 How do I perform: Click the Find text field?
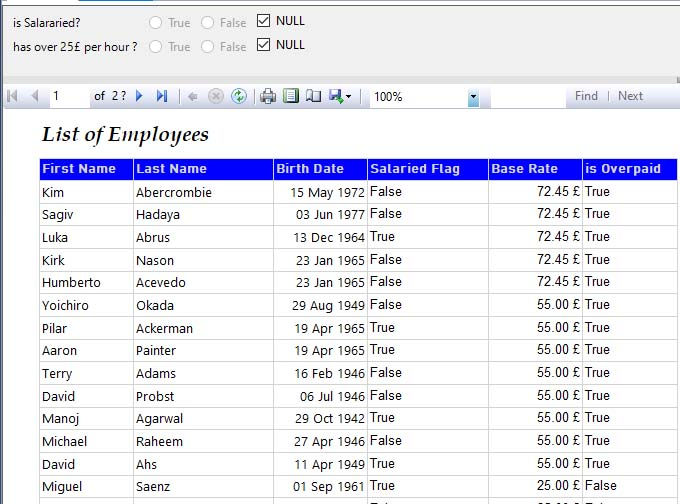528,96
